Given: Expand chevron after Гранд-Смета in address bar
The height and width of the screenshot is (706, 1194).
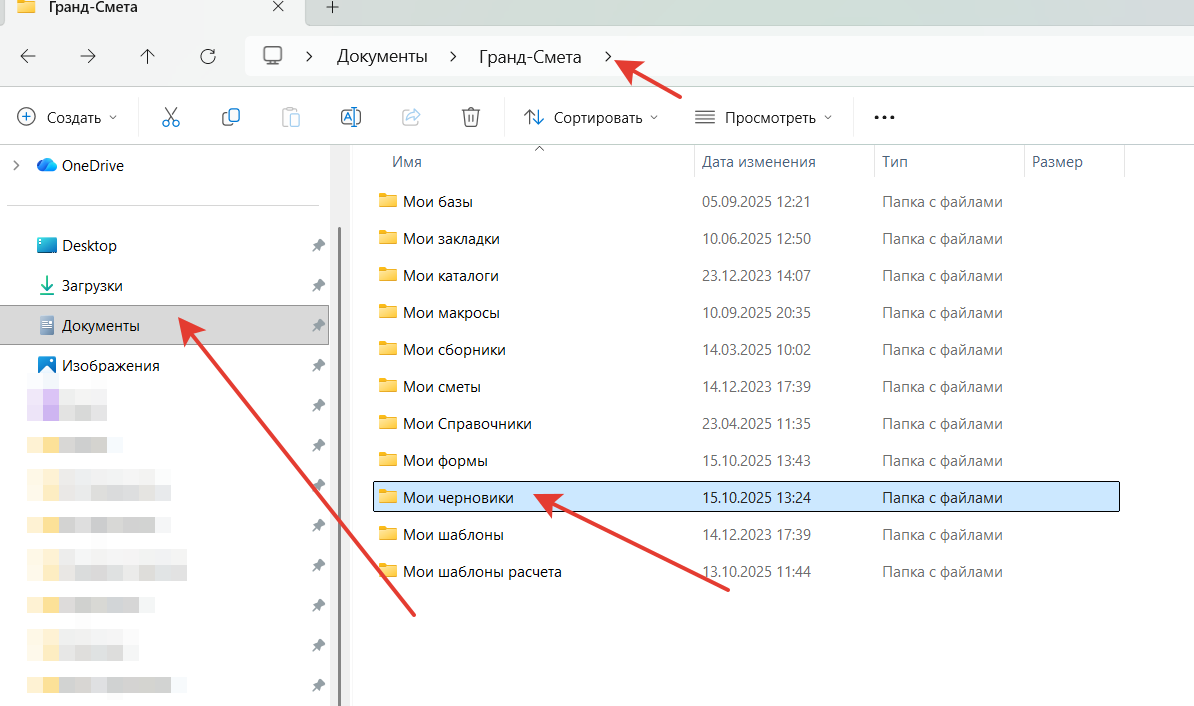Looking at the screenshot, I should tap(608, 57).
